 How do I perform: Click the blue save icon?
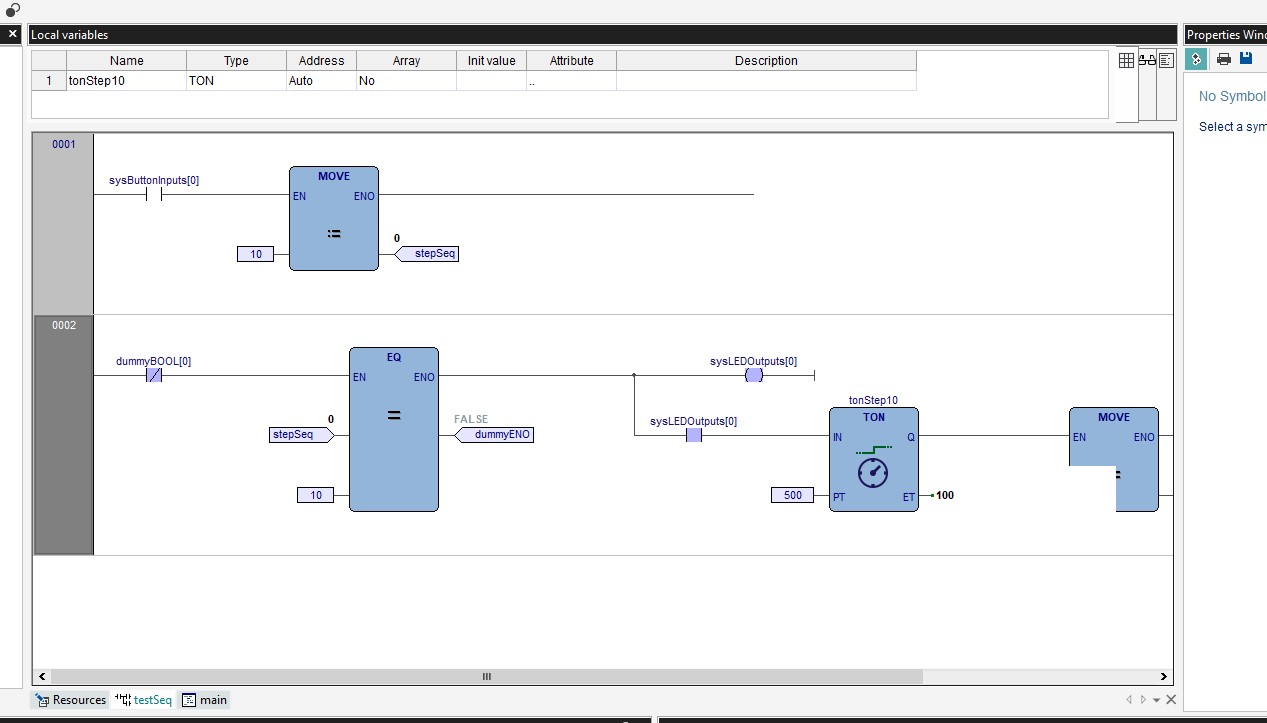point(1245,59)
